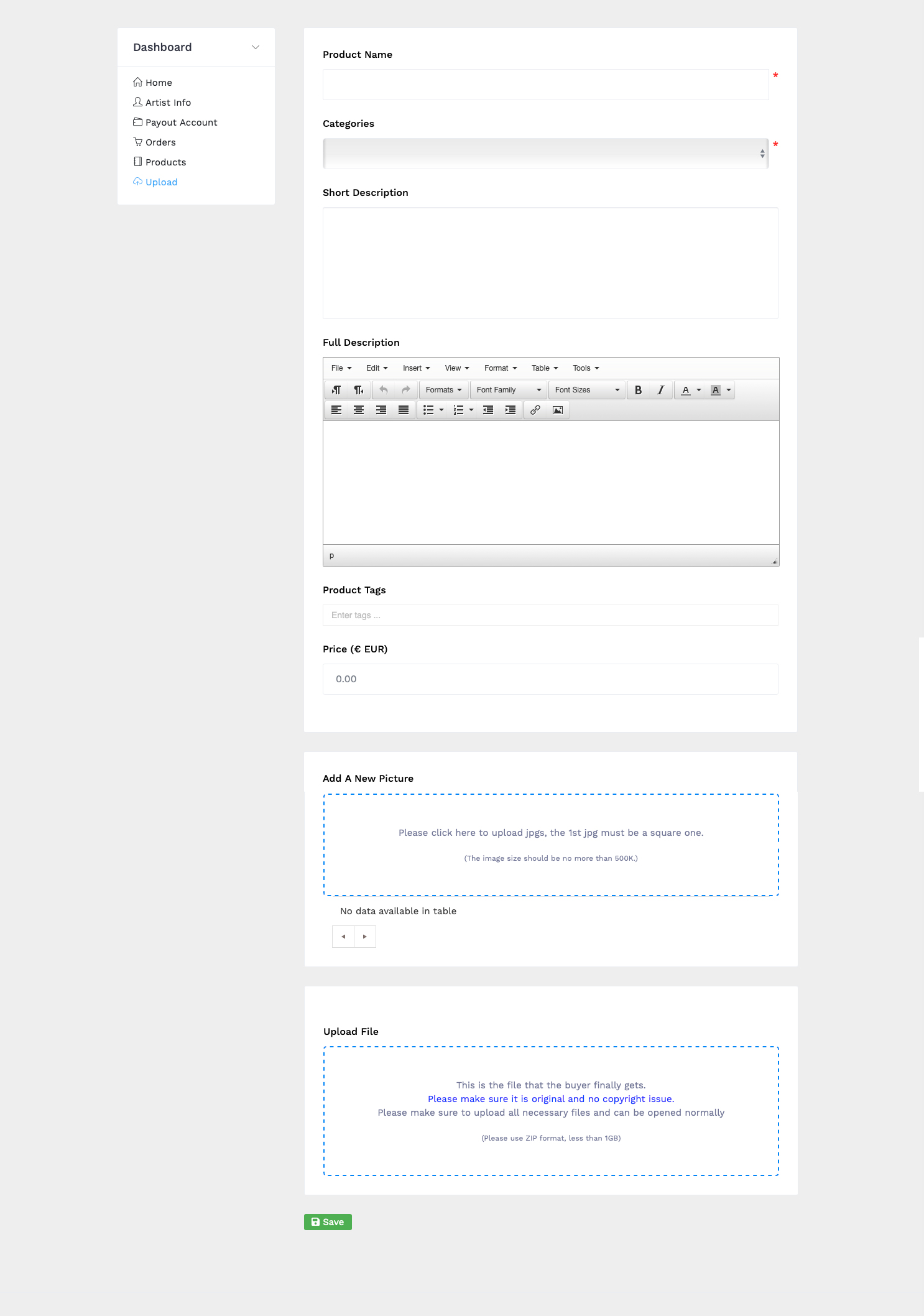Justify text alignment

click(x=404, y=410)
